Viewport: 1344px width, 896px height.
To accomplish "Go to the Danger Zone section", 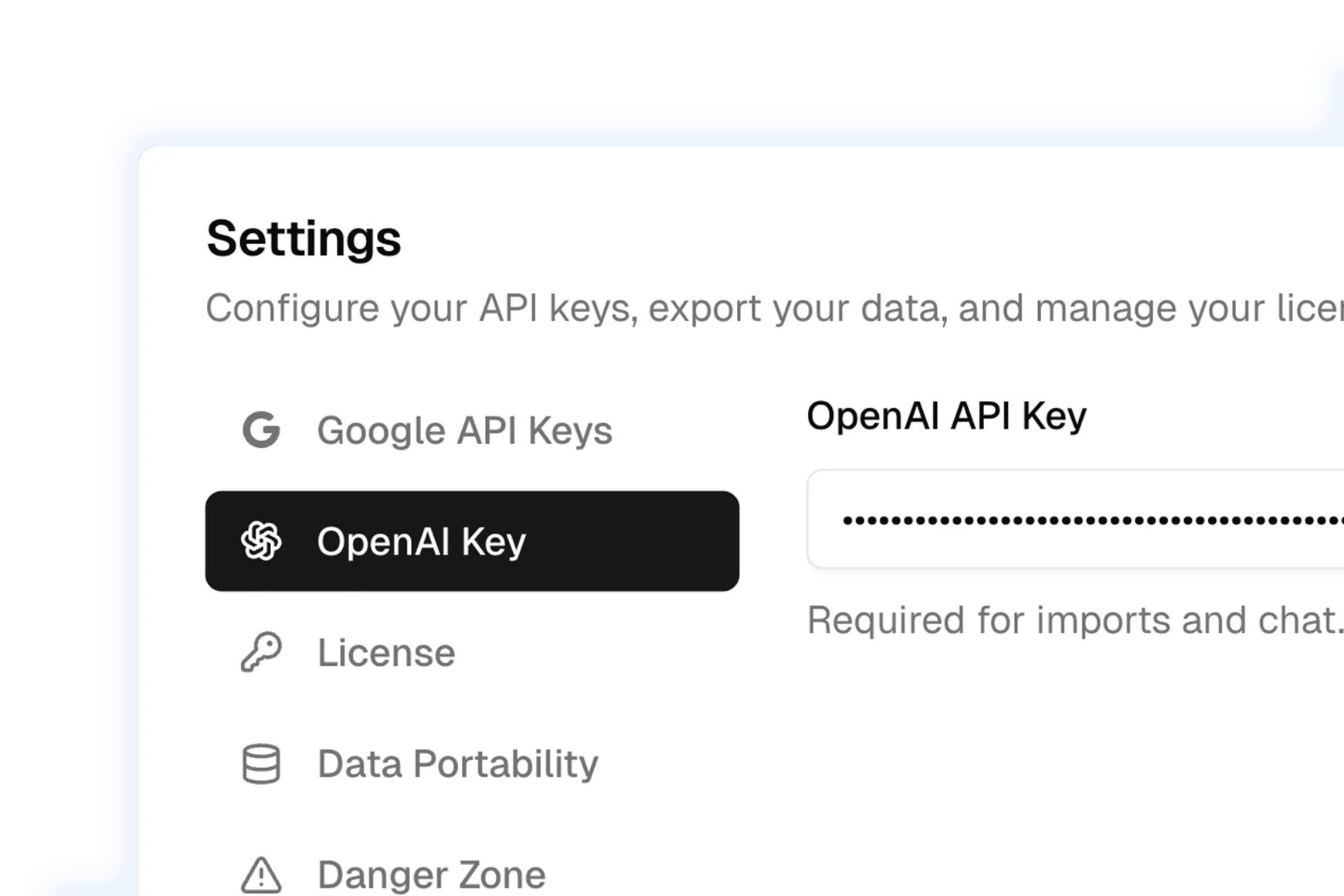I will coord(431,875).
